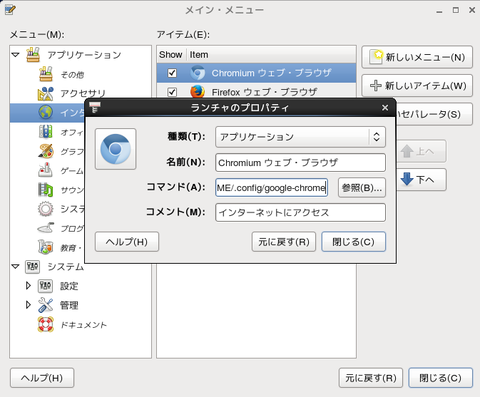The height and width of the screenshot is (397, 480).
Task: Select the アクセサリ category icon
Action: pyautogui.click(x=46, y=93)
